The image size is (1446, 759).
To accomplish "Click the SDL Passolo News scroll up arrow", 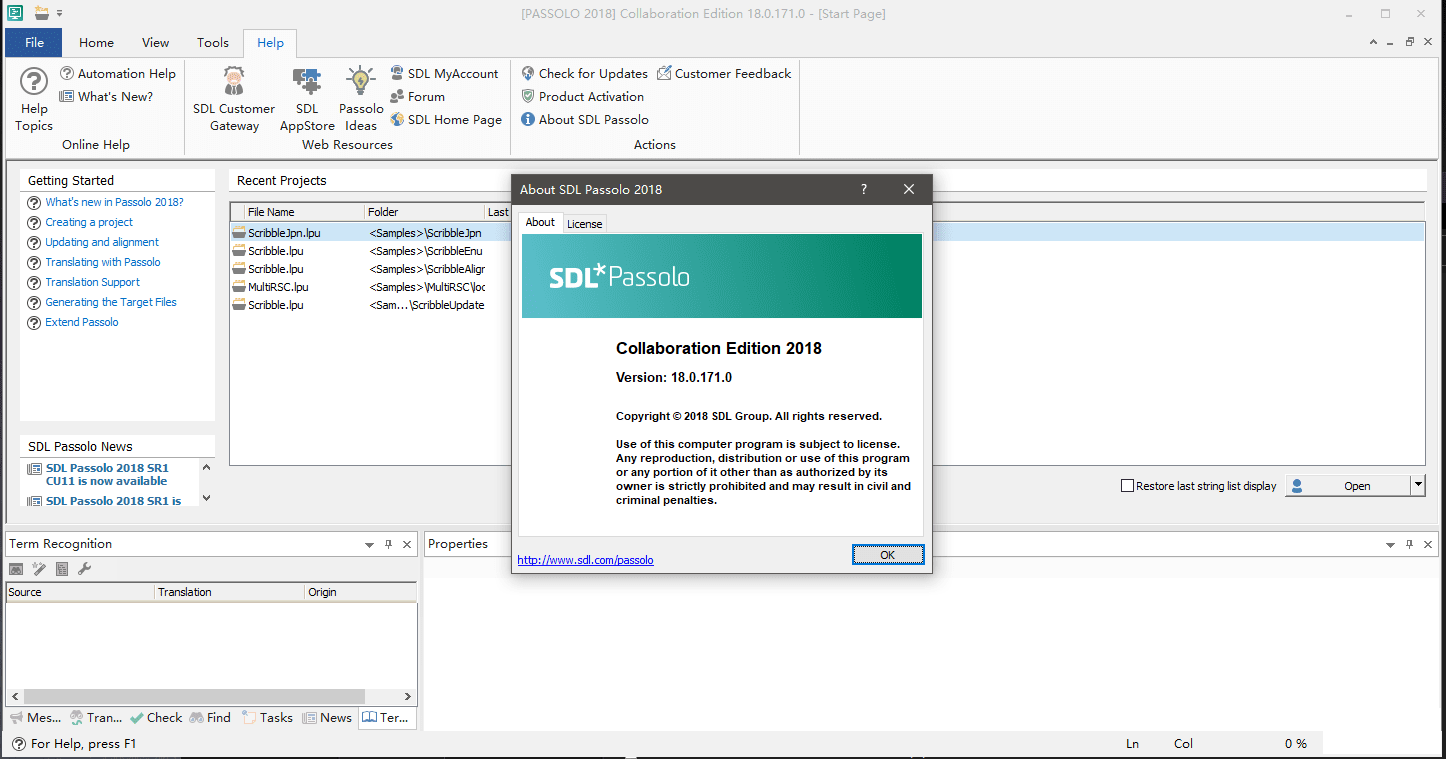I will pyautogui.click(x=207, y=467).
